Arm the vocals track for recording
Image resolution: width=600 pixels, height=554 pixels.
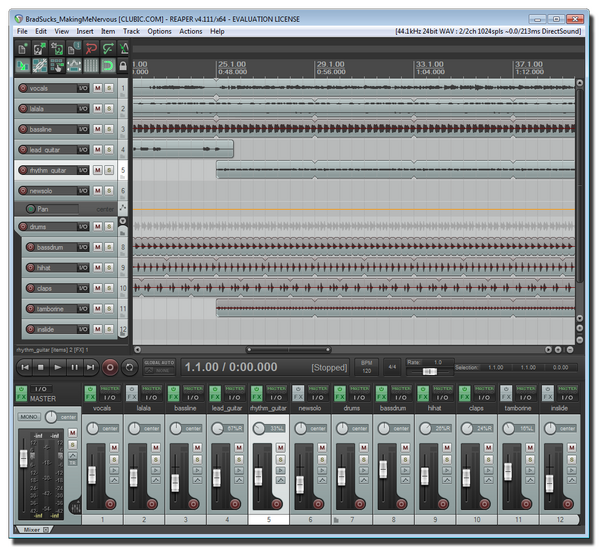click(x=24, y=88)
